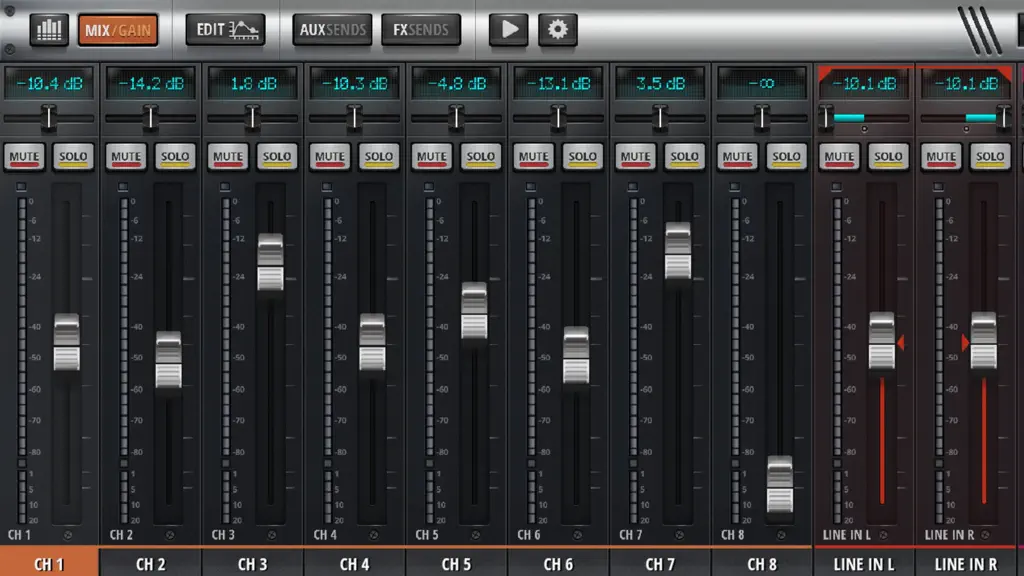Viewport: 1024px width, 576px height.
Task: Click the CH 7 volume fader knob
Action: pos(678,251)
